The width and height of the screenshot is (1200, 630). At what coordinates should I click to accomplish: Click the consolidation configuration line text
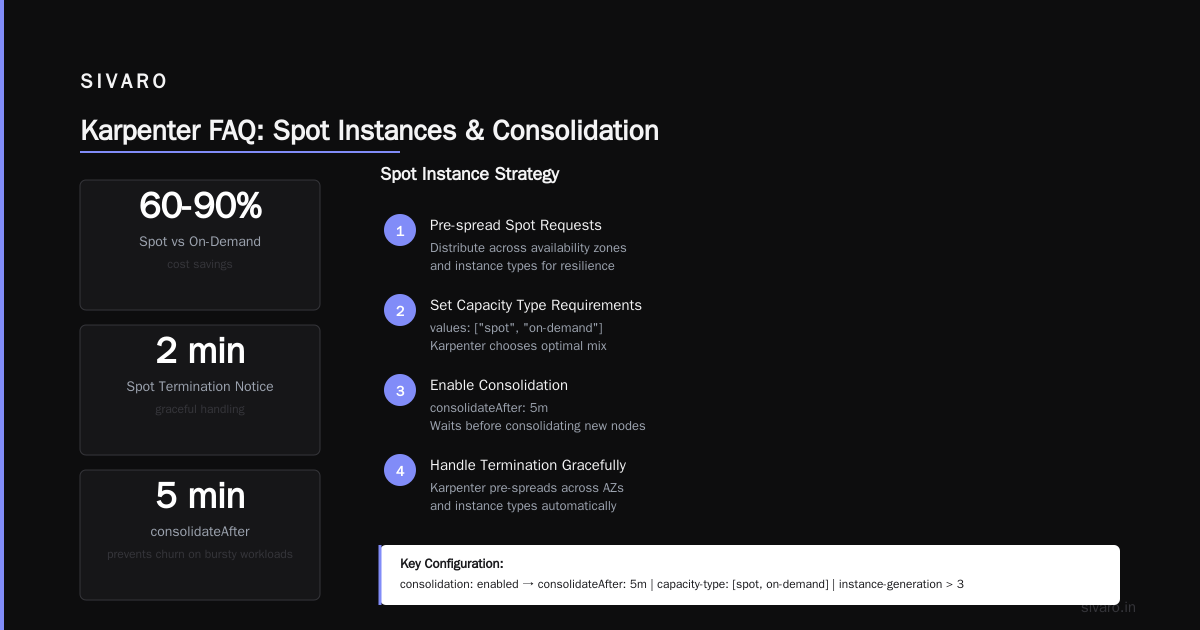point(682,584)
